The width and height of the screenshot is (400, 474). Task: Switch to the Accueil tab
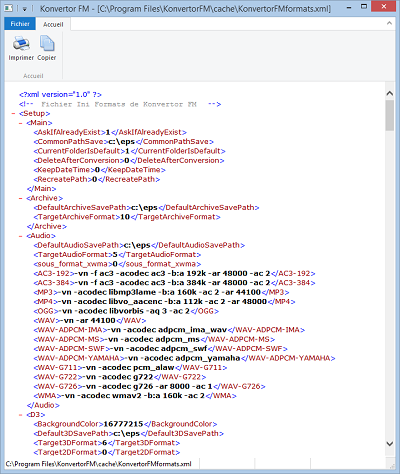pos(53,24)
